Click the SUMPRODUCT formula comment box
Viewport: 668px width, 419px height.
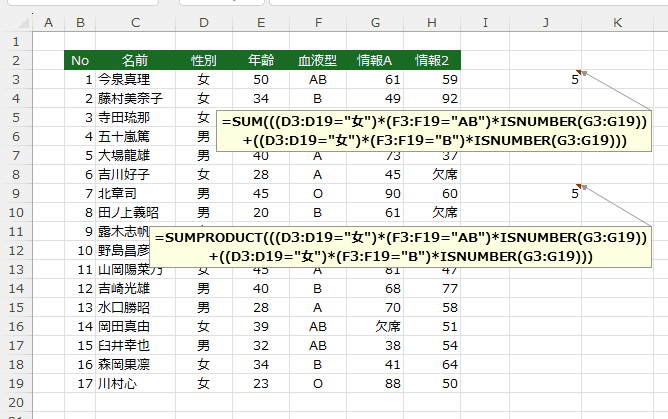tap(400, 246)
